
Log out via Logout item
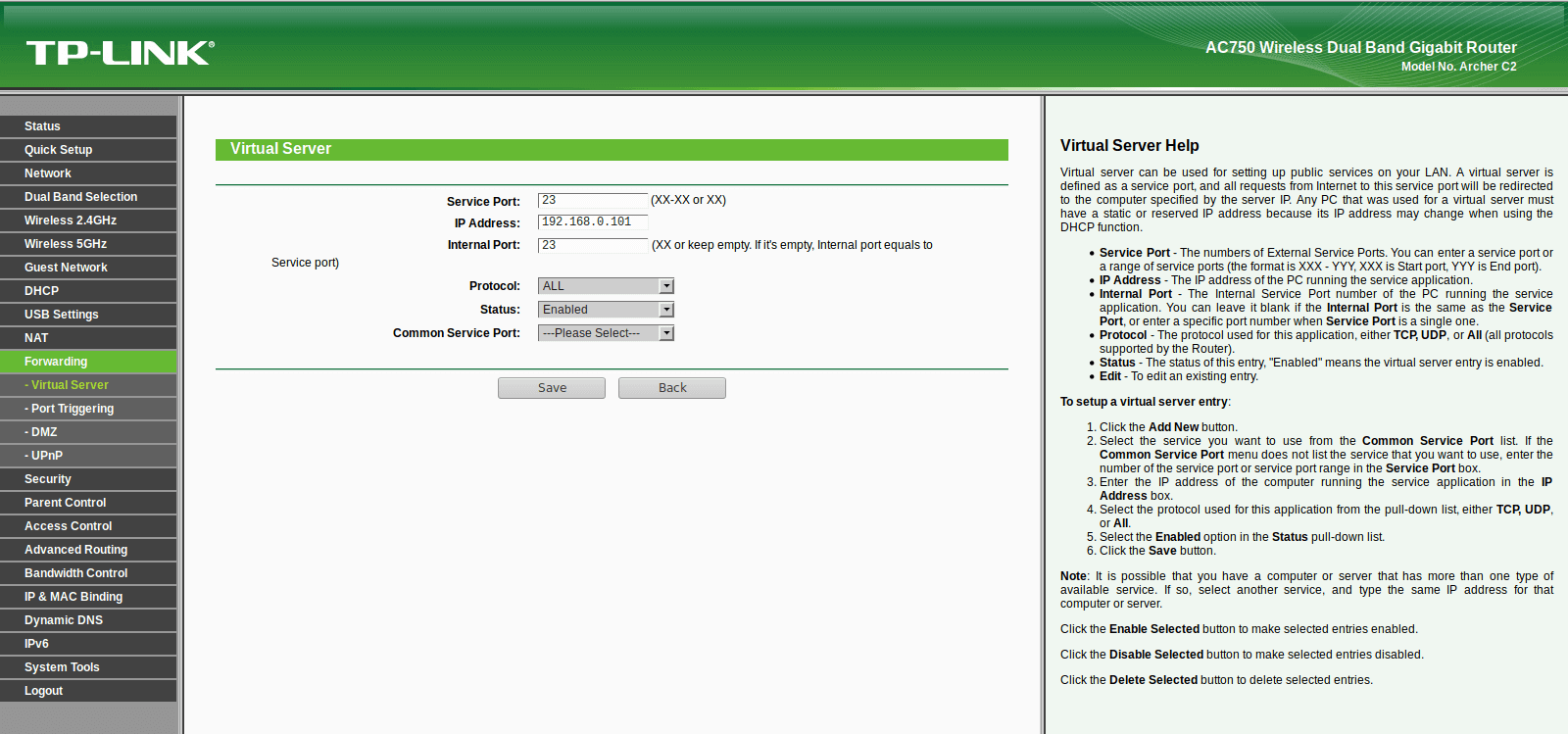pos(88,691)
